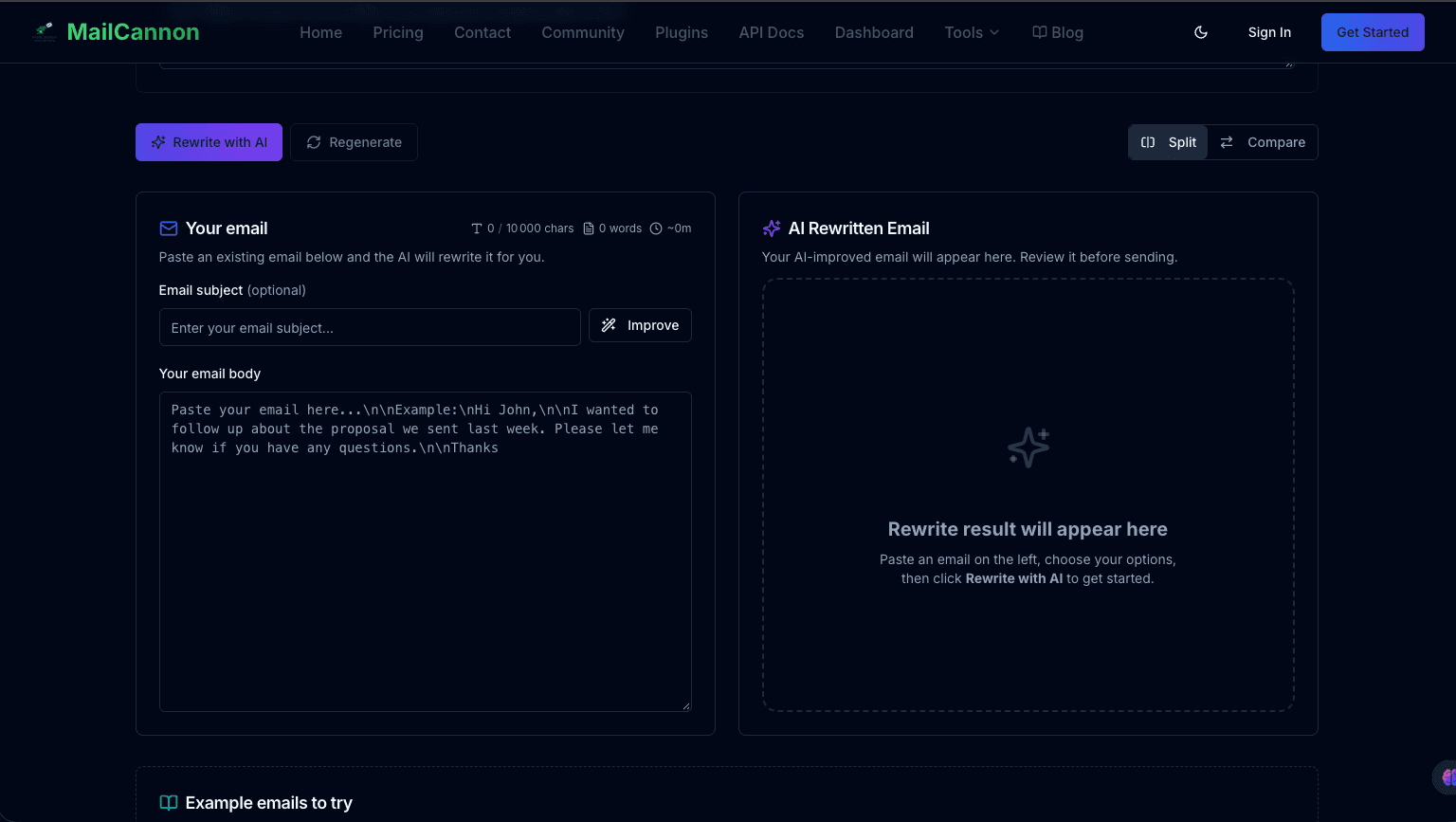Open the Blog page
This screenshot has height=822, width=1456.
1058,32
